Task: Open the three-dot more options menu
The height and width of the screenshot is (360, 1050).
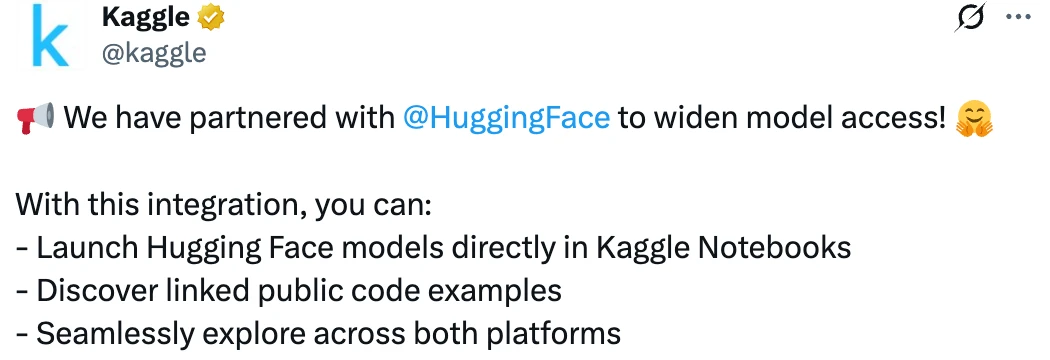Action: (x=1019, y=18)
